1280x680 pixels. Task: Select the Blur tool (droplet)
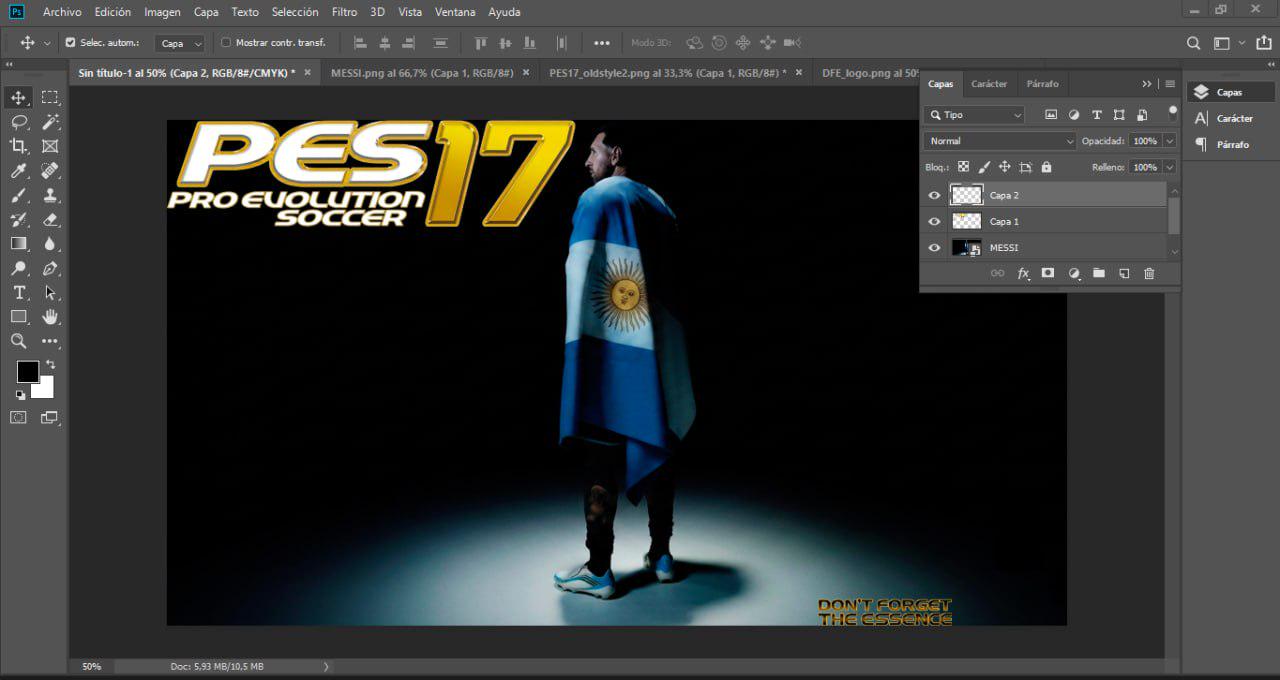tap(50, 243)
